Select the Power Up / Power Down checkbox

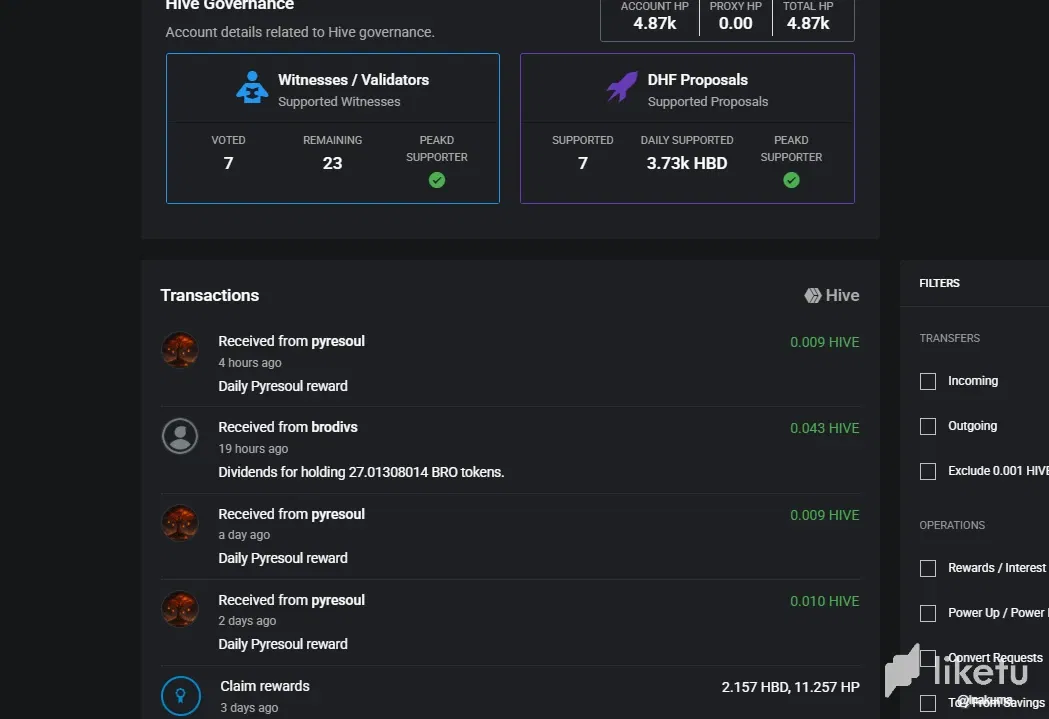[x=928, y=613]
